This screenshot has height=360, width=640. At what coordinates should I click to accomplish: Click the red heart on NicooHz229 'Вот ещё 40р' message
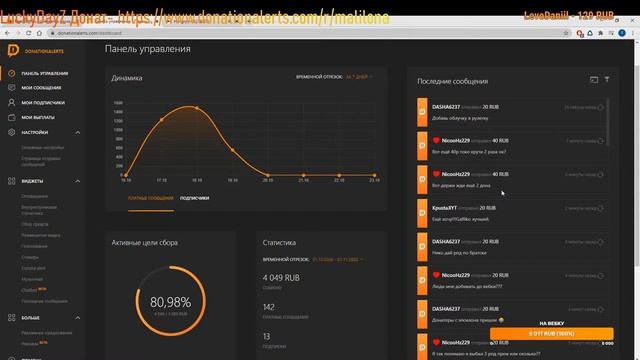[436, 140]
